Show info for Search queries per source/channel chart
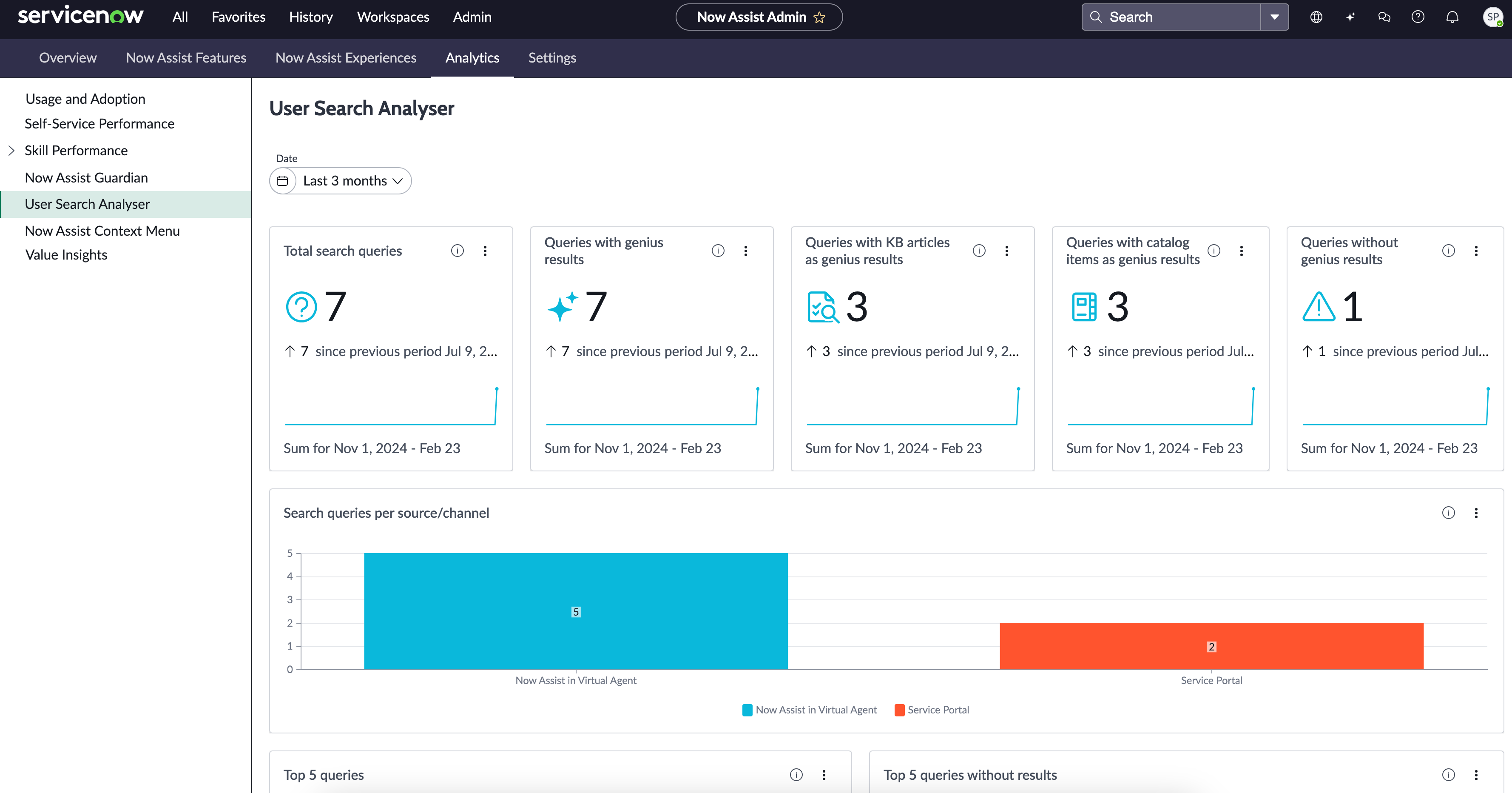Viewport: 1512px width, 793px height. 1449,513
